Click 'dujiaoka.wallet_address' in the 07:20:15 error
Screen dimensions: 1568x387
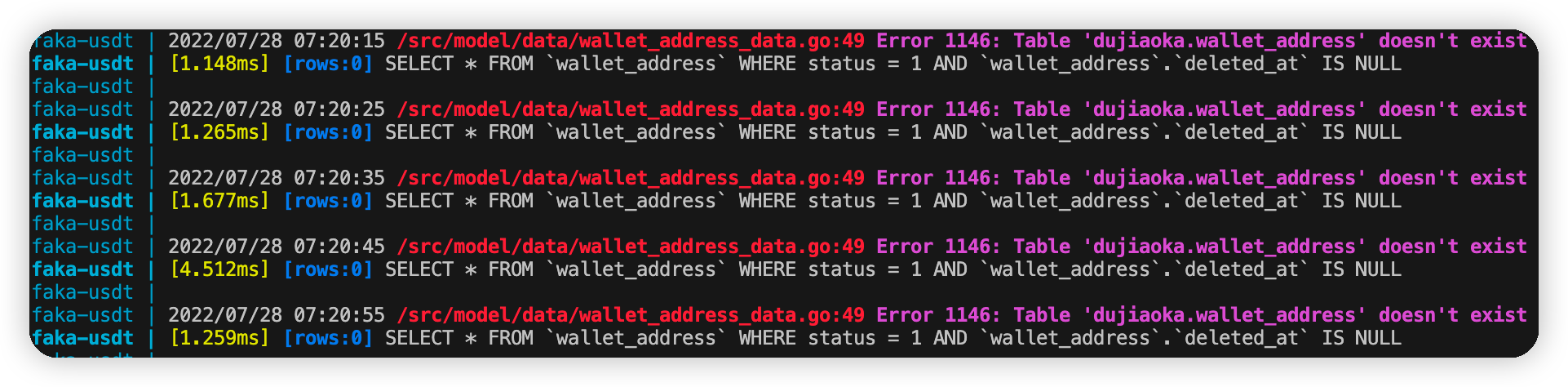point(1225,41)
